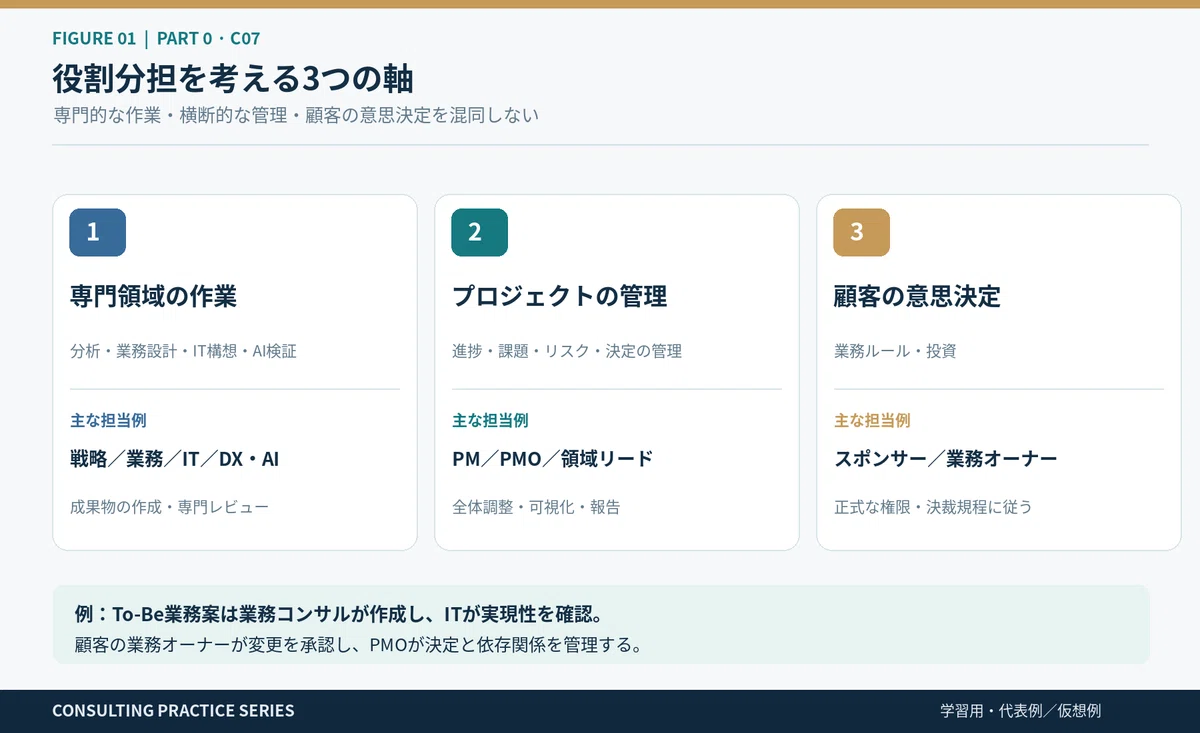Click the text "分析・業務設計・IT構想・AI検証"
The width and height of the screenshot is (1200, 733).
pos(183,351)
